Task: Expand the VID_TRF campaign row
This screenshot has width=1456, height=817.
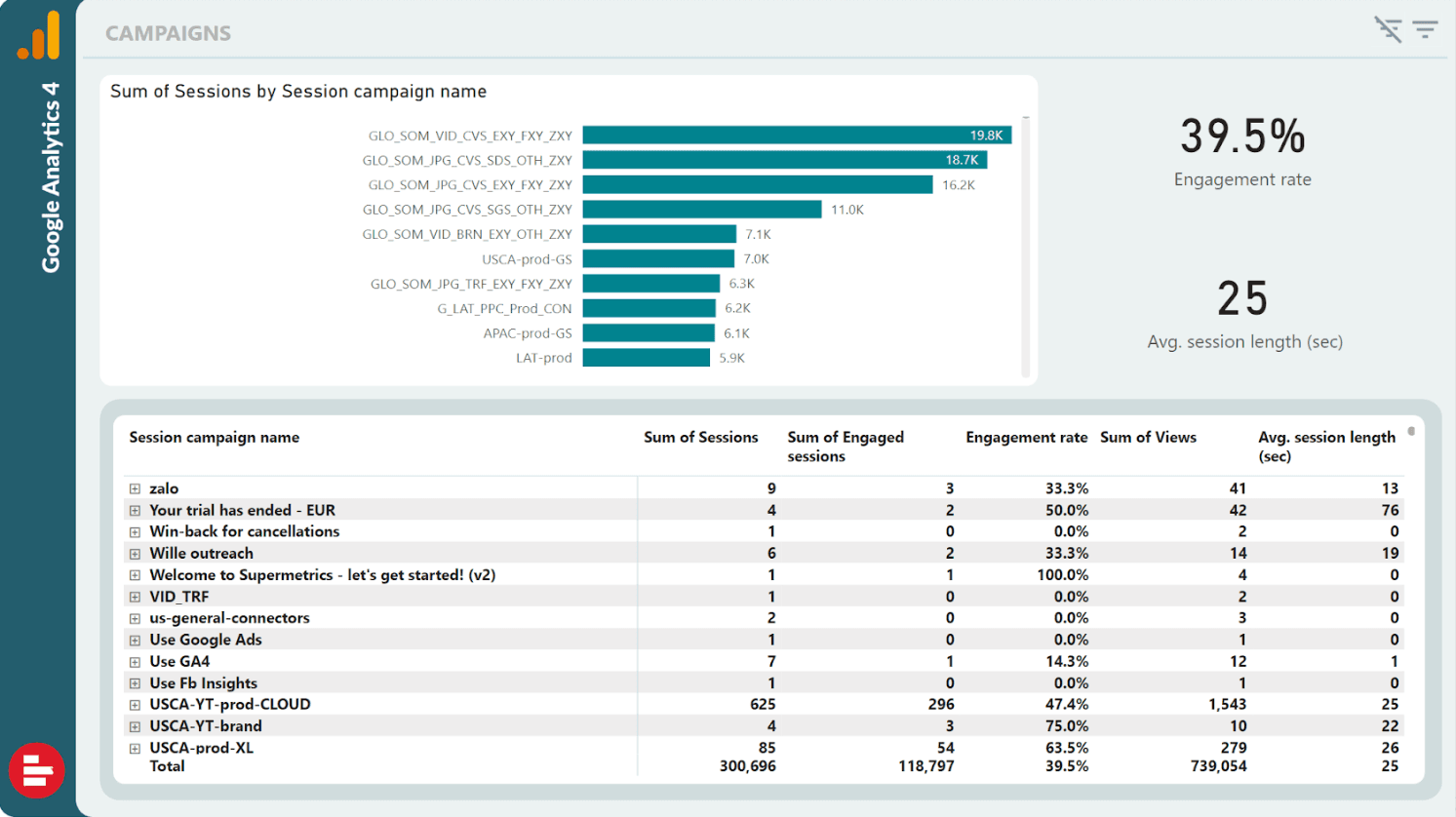Action: click(x=135, y=597)
